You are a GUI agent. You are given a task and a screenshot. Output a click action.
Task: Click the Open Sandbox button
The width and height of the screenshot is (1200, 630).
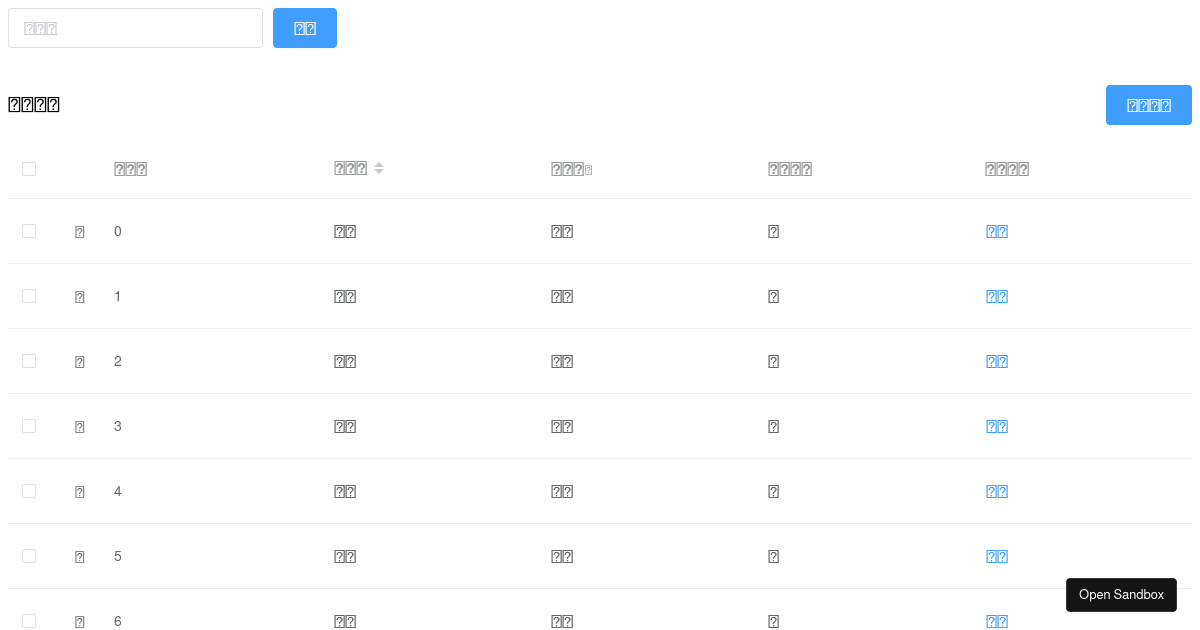pyautogui.click(x=1121, y=594)
